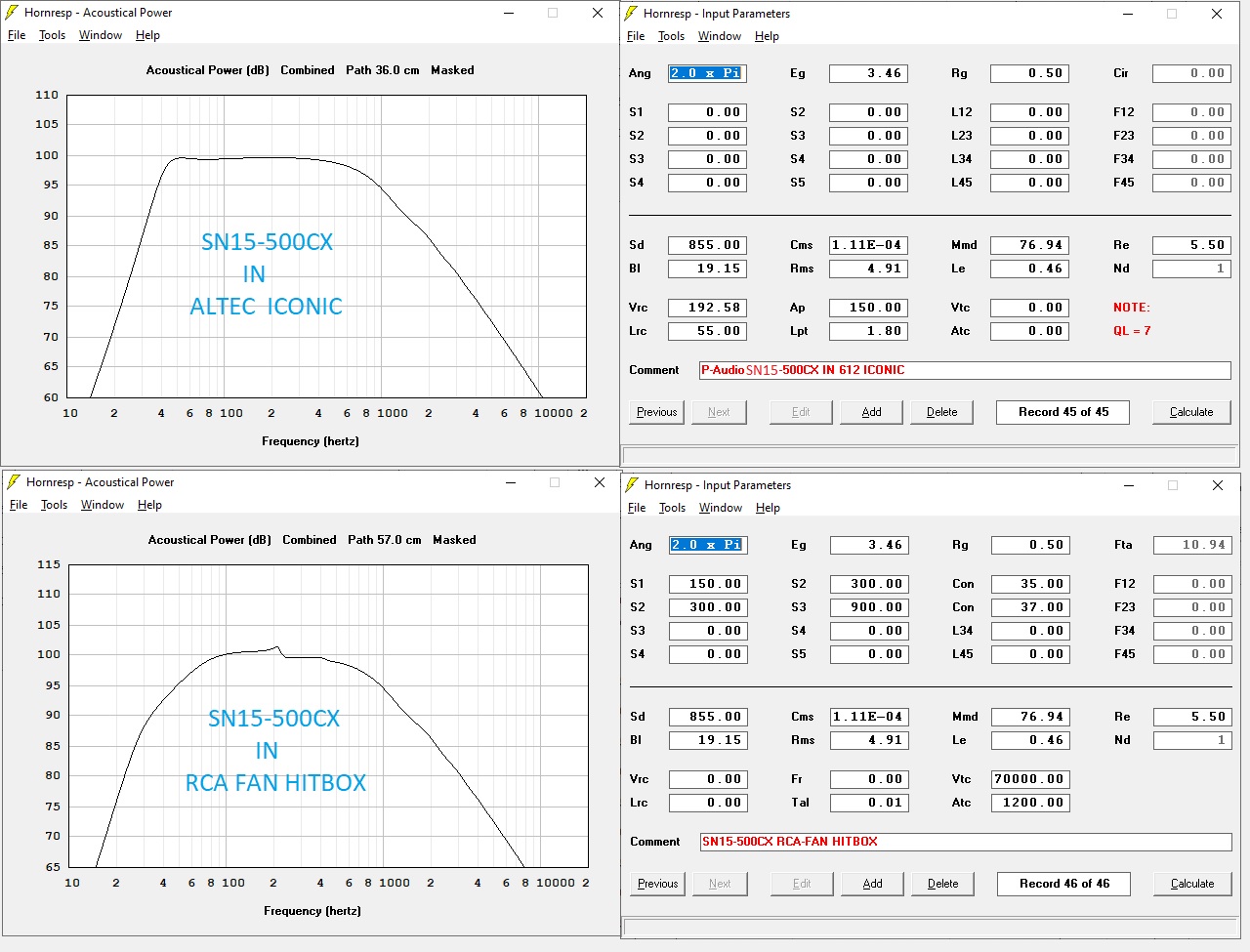The height and width of the screenshot is (952, 1250).
Task: Open Help menu in top Acoustical Power window
Action: [x=147, y=35]
